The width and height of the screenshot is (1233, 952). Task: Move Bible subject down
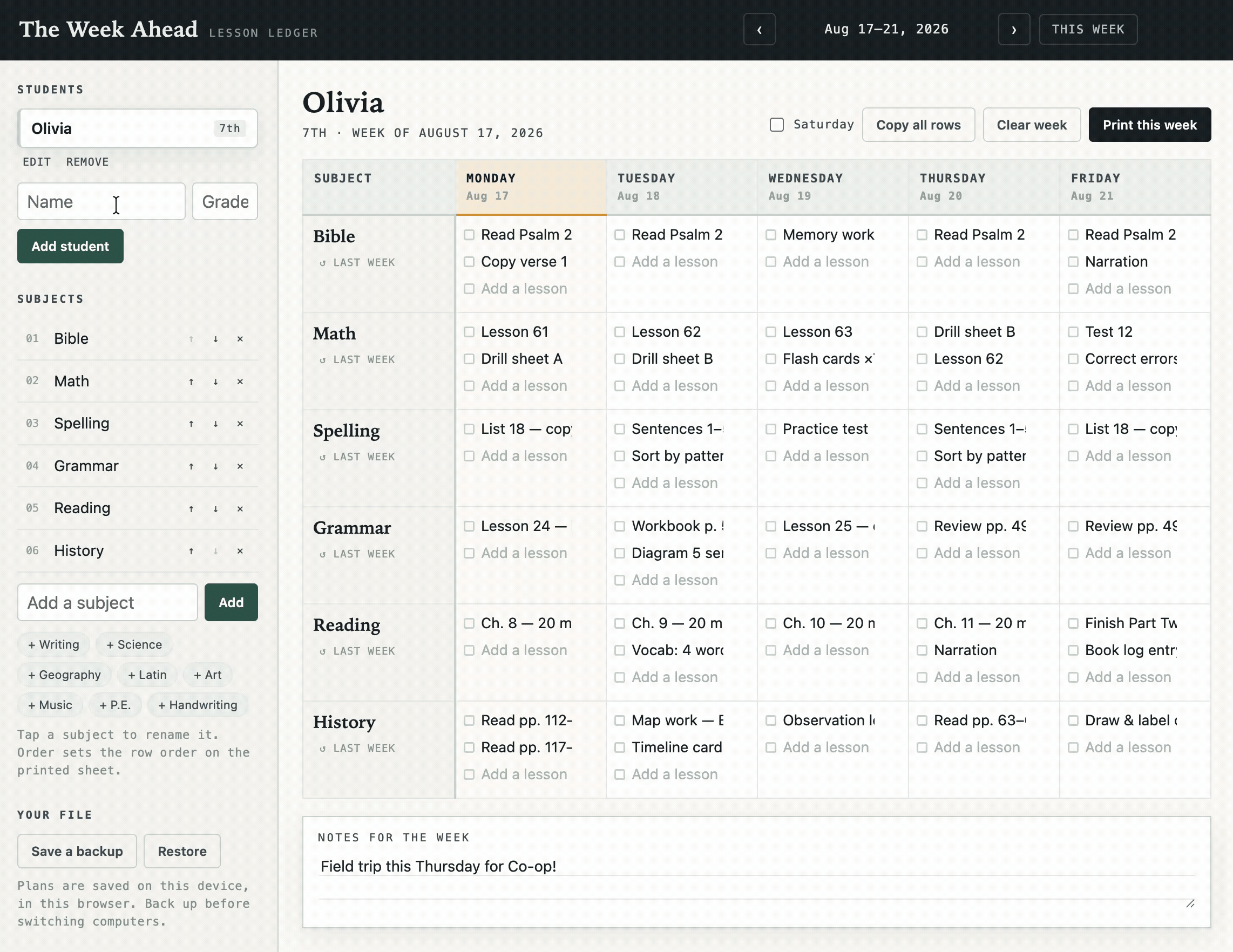[215, 338]
